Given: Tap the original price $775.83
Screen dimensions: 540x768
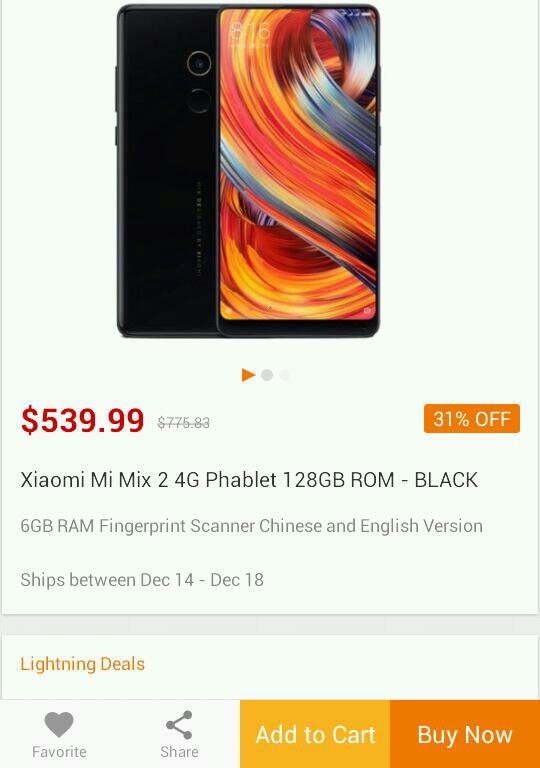Looking at the screenshot, I should point(183,422).
